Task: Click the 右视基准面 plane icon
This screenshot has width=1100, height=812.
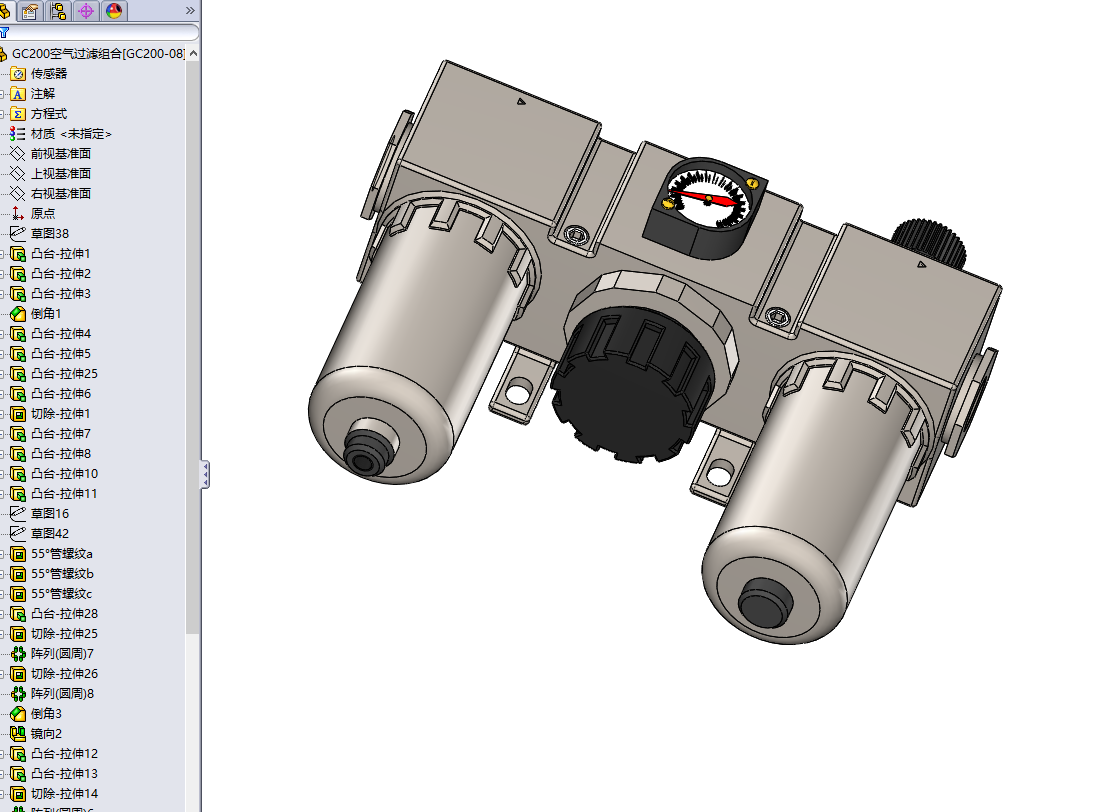Action: (18, 194)
